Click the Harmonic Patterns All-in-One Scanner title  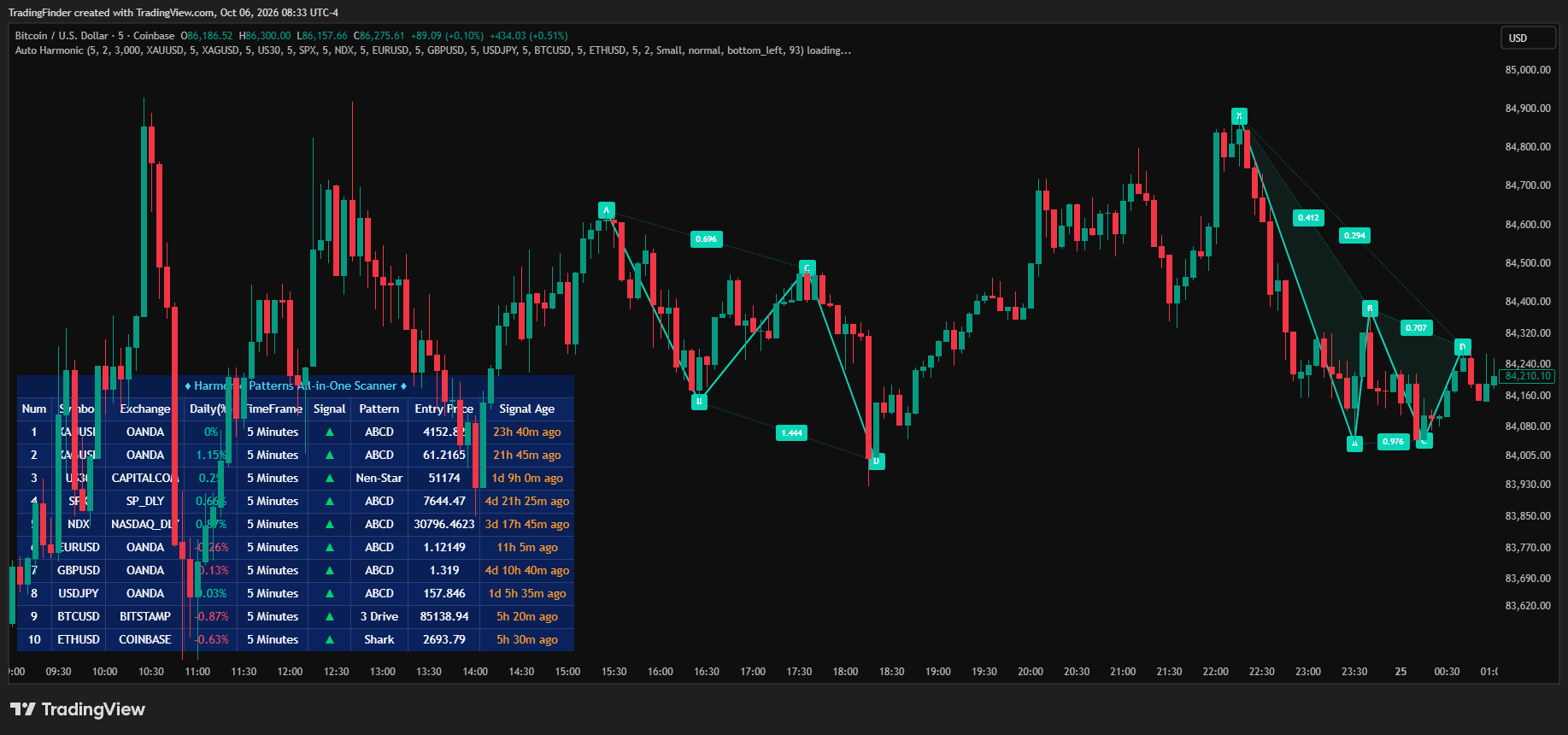[296, 386]
